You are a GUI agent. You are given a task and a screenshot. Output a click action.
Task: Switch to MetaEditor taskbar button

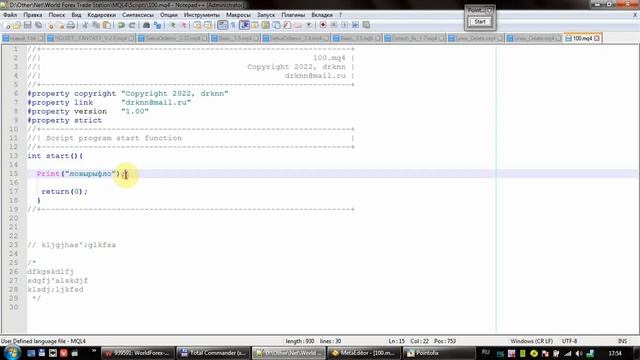(364, 353)
